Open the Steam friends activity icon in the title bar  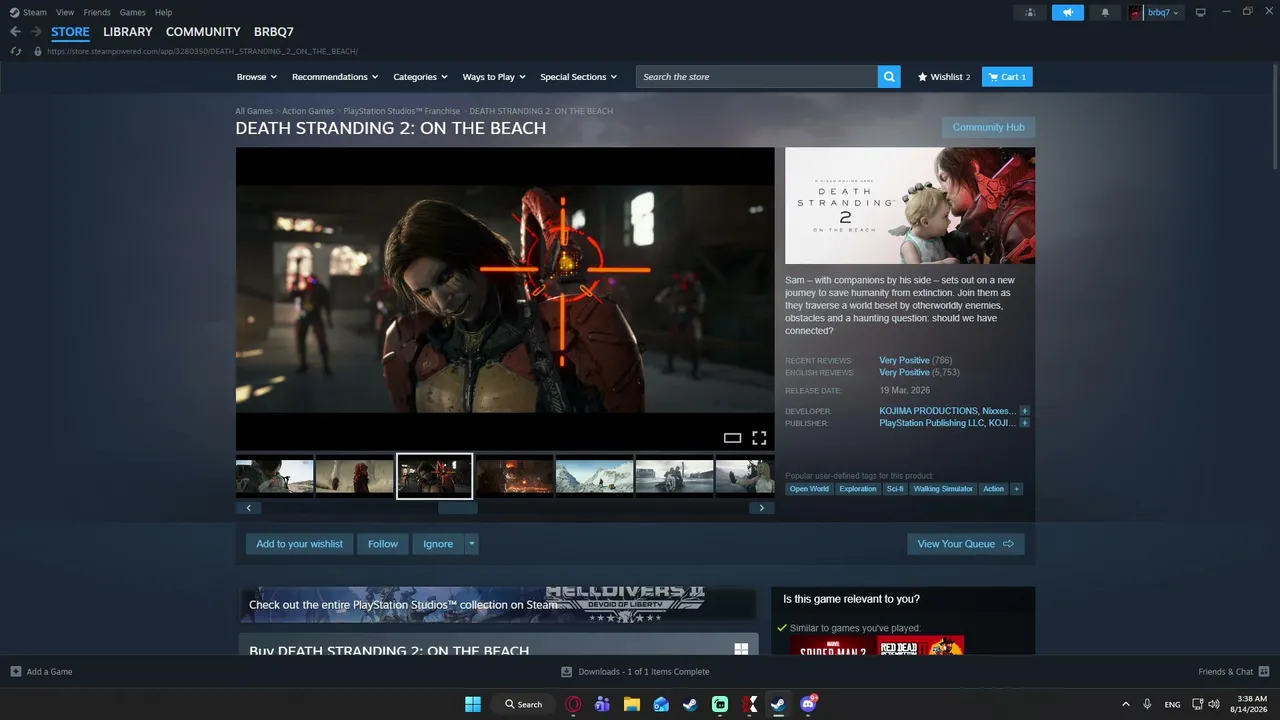coord(1030,13)
